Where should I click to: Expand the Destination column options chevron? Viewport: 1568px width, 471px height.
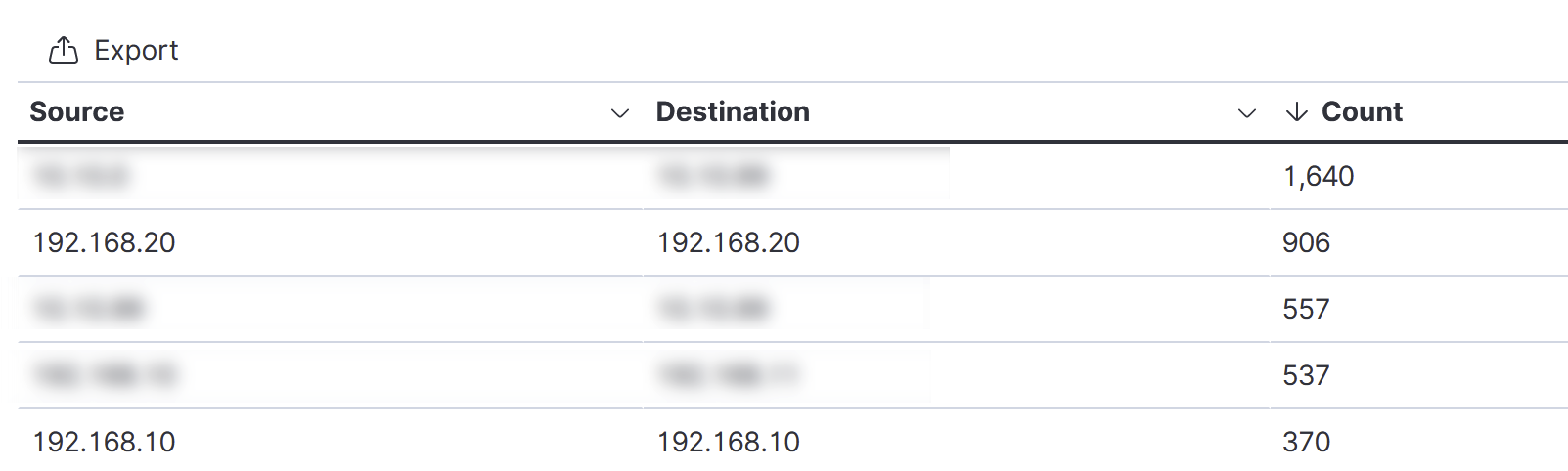coord(1246,113)
